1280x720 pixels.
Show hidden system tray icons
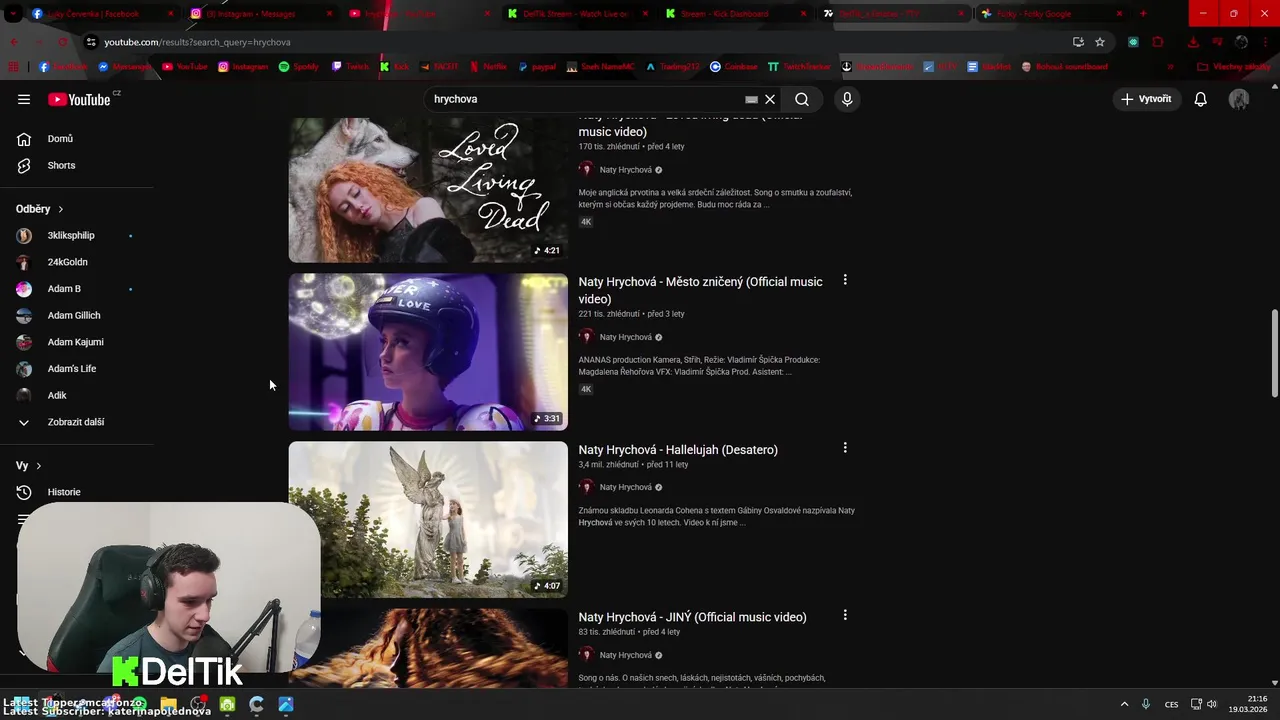click(x=1124, y=704)
